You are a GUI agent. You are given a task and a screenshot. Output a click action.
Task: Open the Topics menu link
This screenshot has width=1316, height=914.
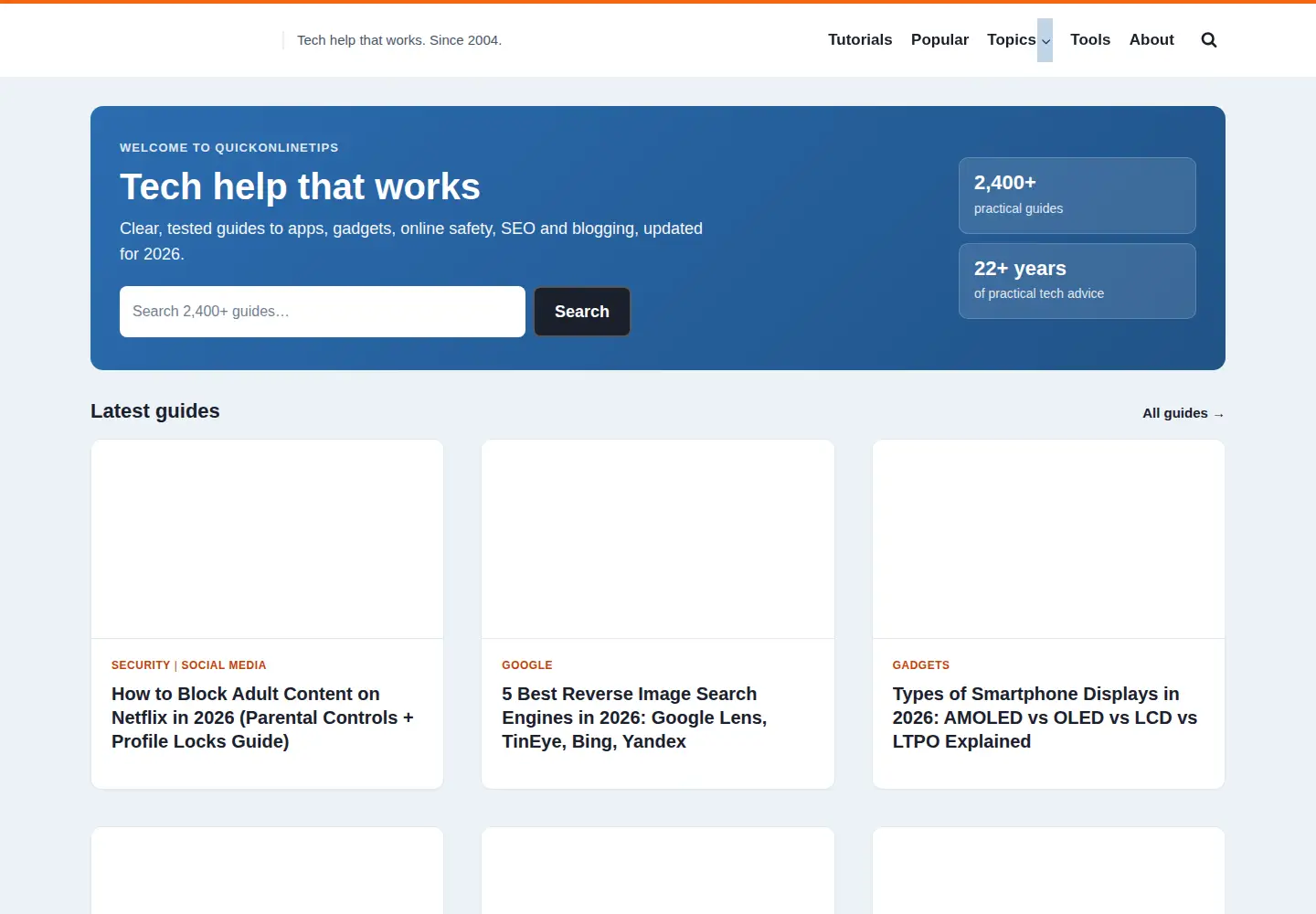(1011, 40)
